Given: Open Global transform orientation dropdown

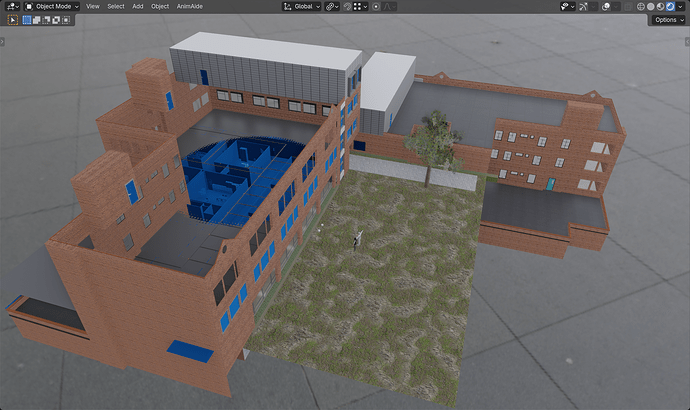Looking at the screenshot, I should point(302,7).
